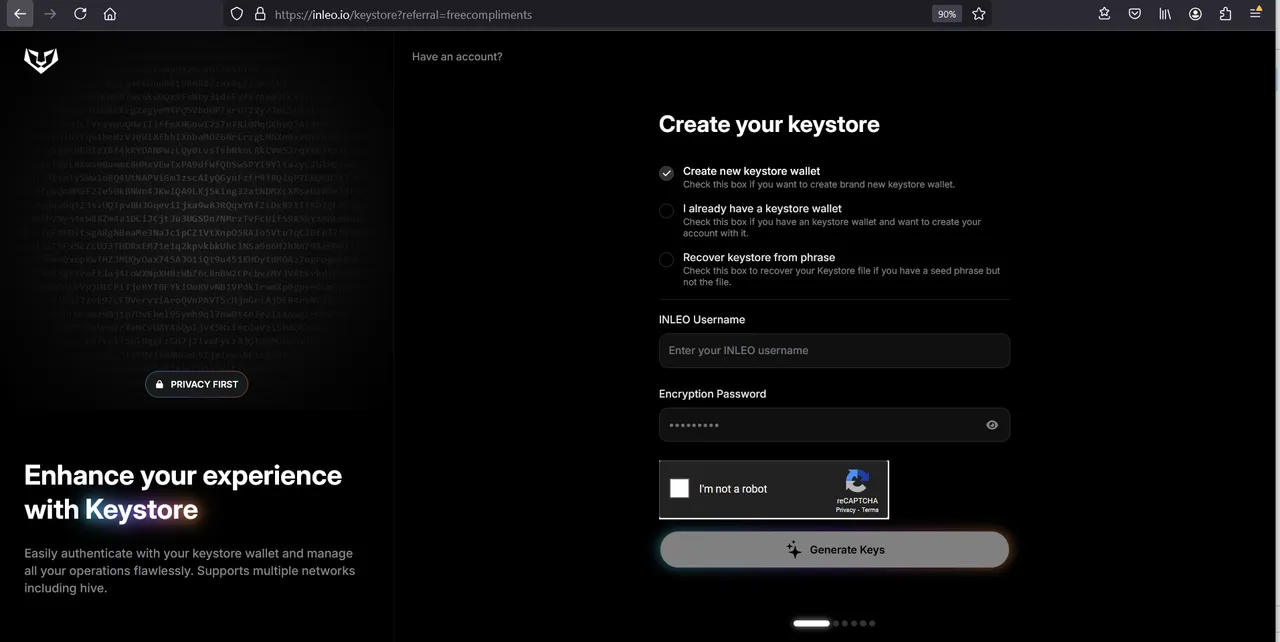Click the Have an account? link
The width and height of the screenshot is (1280, 642).
tap(457, 57)
